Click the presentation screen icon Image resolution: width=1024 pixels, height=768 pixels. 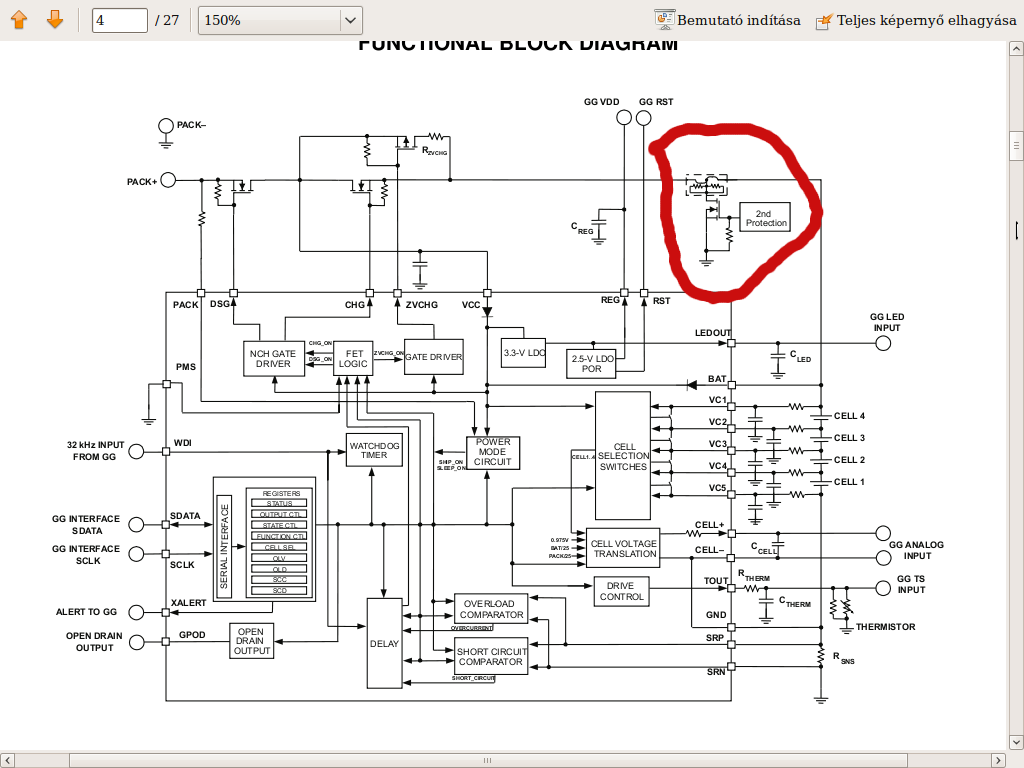[664, 20]
